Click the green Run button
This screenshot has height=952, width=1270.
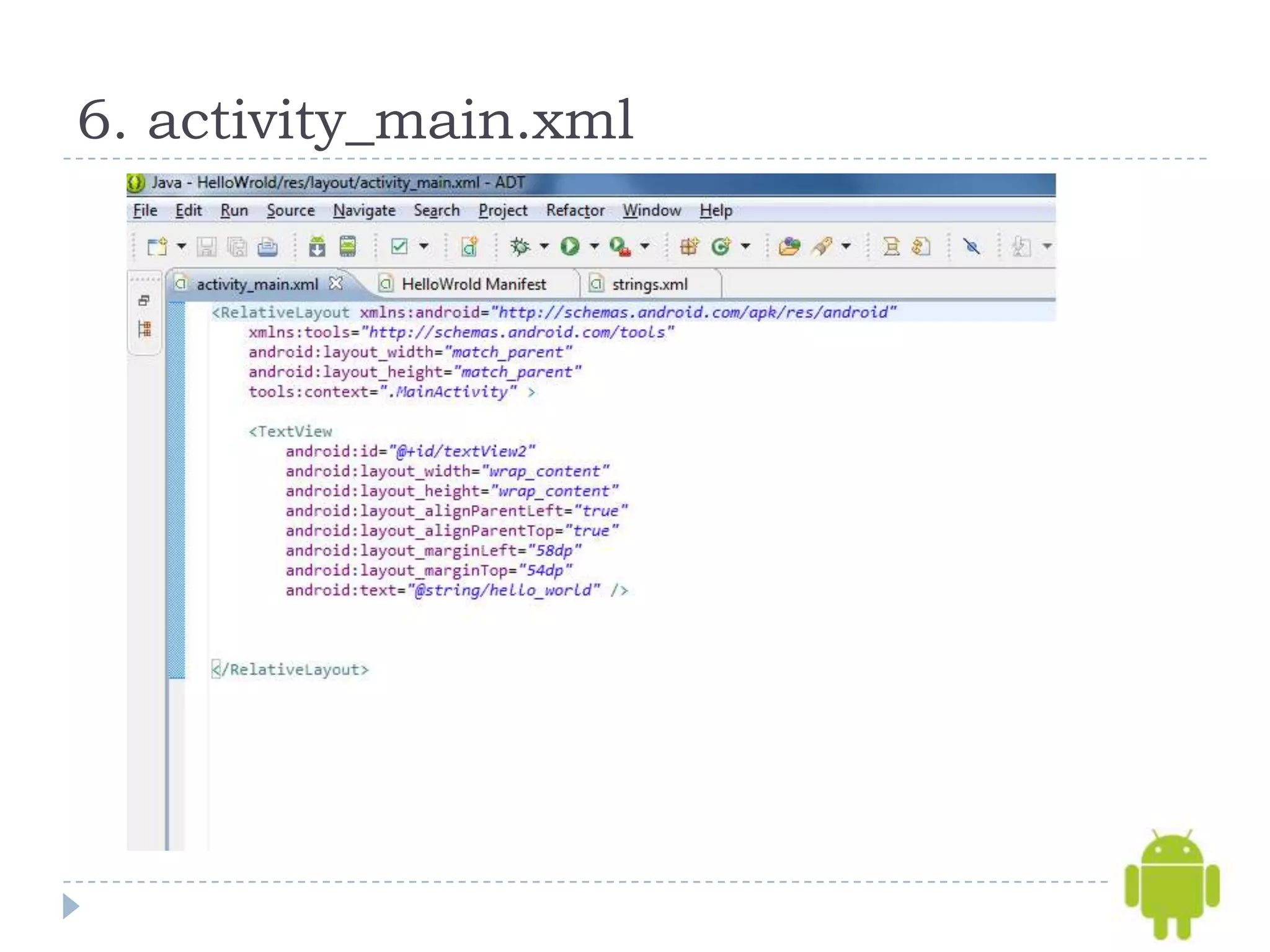point(570,247)
